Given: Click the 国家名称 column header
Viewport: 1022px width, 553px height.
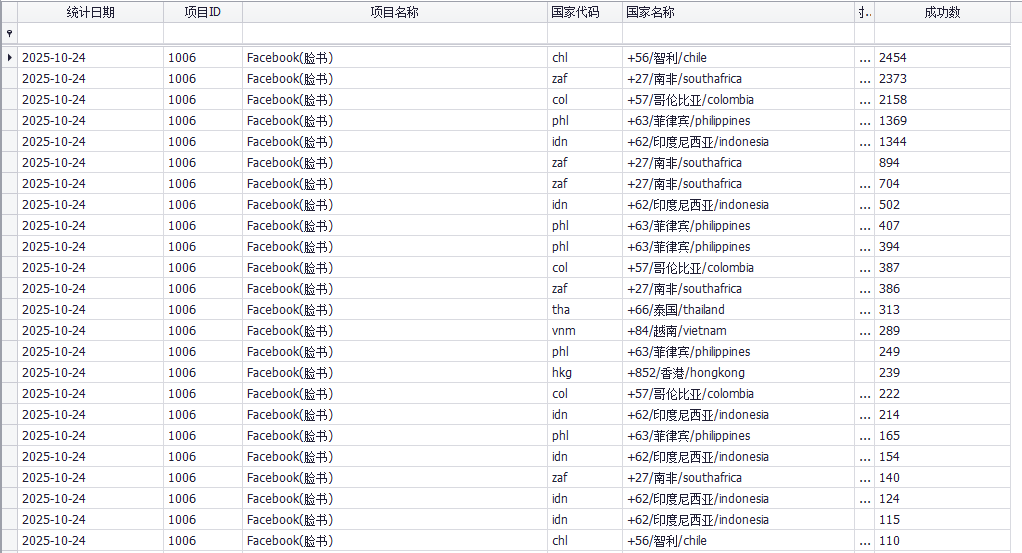Looking at the screenshot, I should [737, 12].
